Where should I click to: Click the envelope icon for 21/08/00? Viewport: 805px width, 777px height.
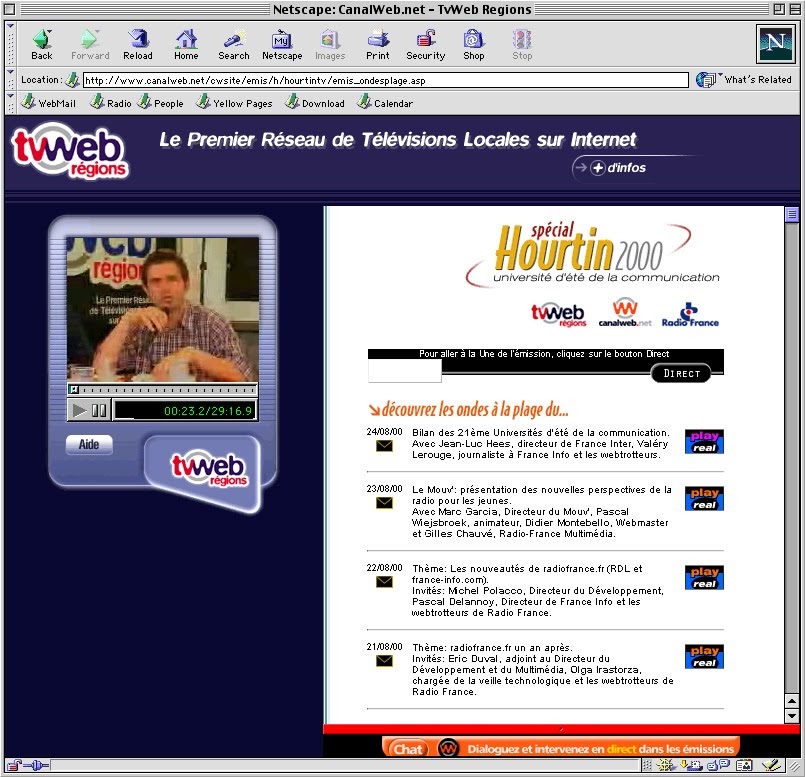click(x=384, y=661)
